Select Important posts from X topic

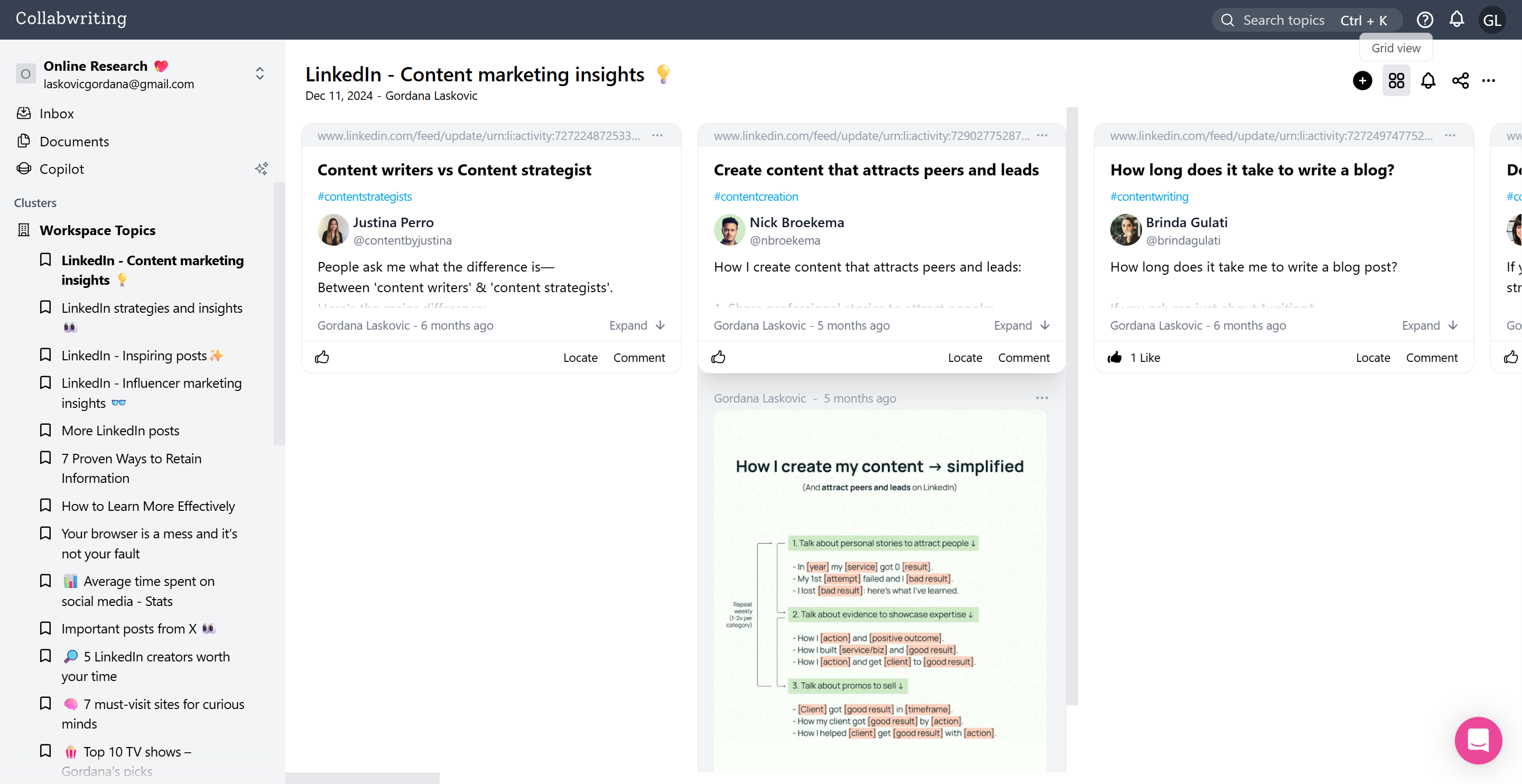click(x=138, y=629)
